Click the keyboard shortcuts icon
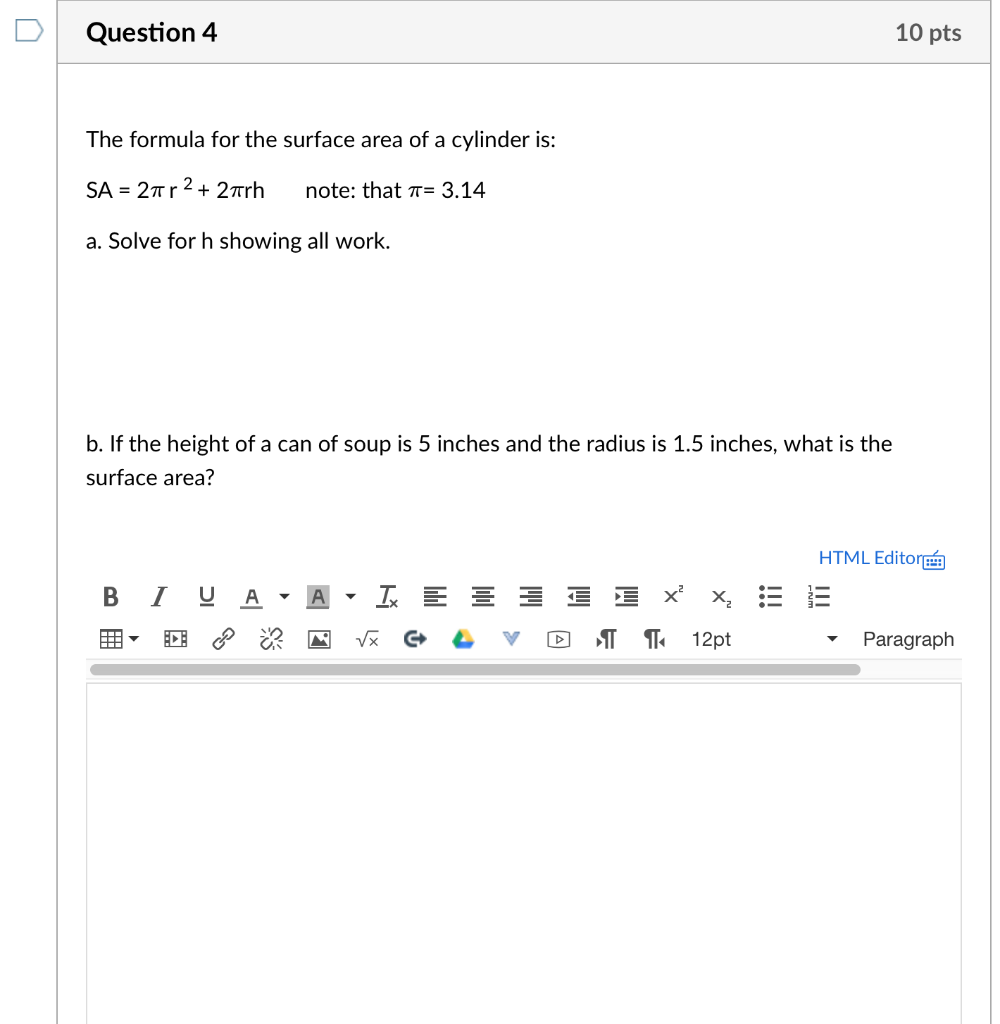The image size is (1000, 1024). tap(933, 560)
